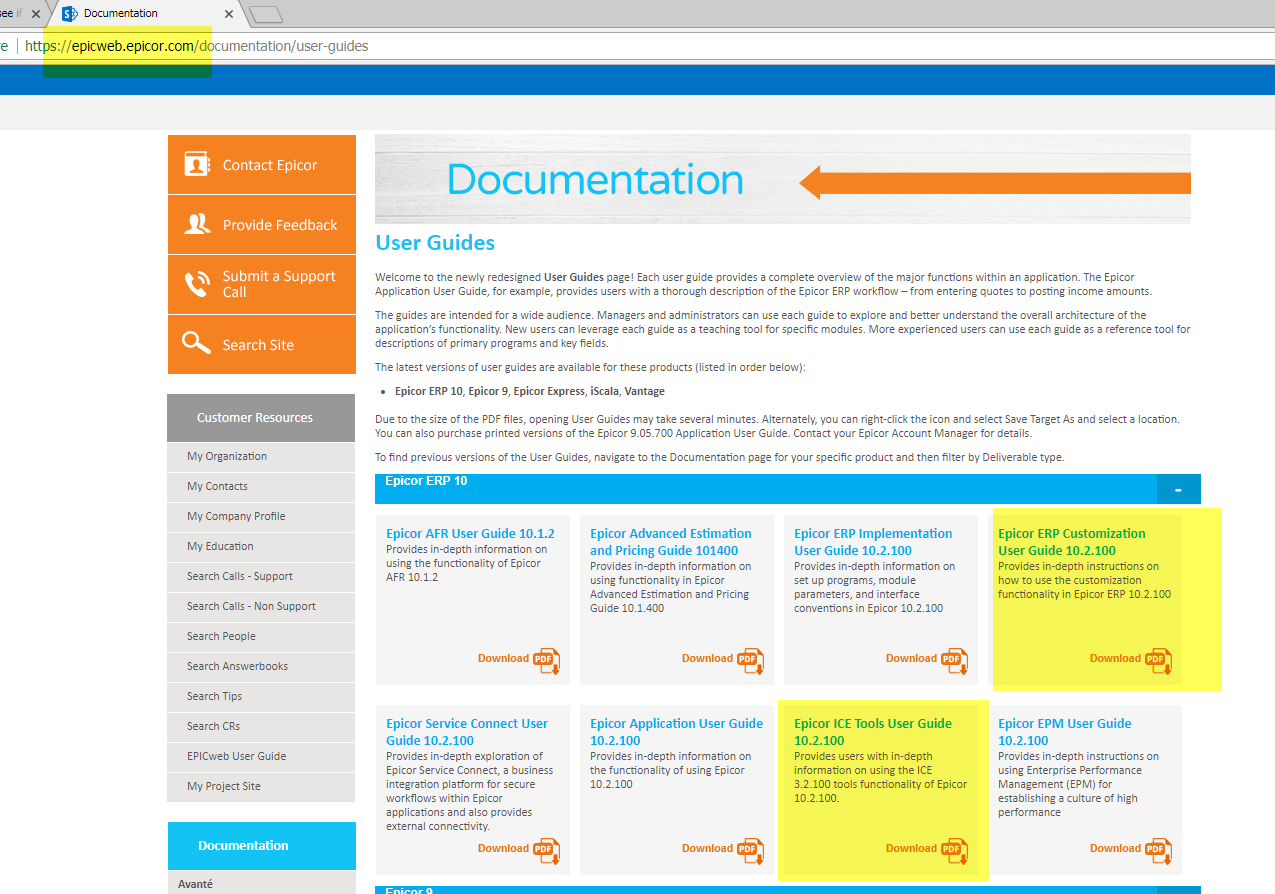Click the Search Site magnifier icon
Viewport: 1275px width, 894px height.
click(x=196, y=344)
